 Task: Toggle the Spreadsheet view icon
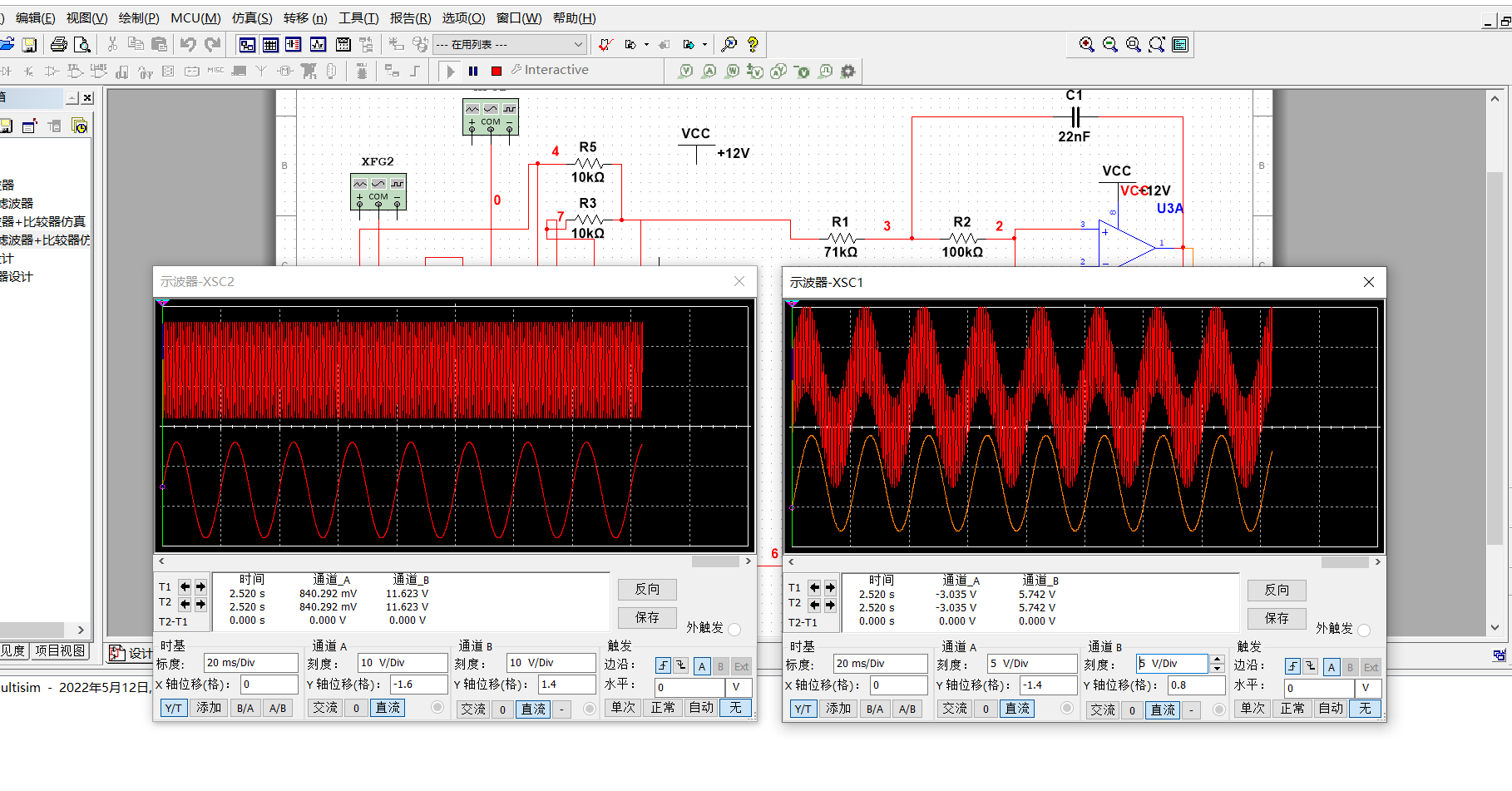270,44
